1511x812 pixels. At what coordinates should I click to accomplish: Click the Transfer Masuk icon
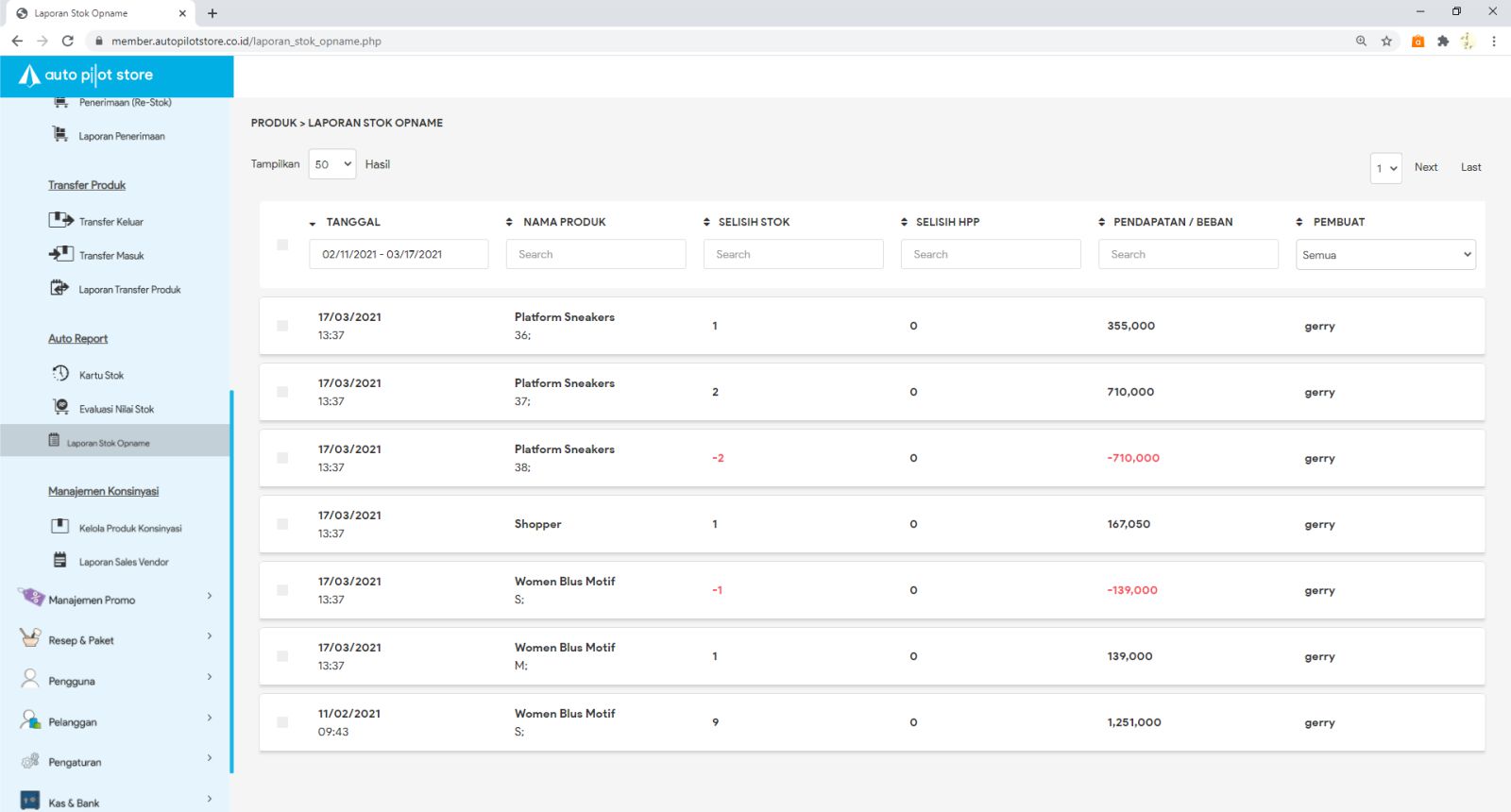coord(60,254)
